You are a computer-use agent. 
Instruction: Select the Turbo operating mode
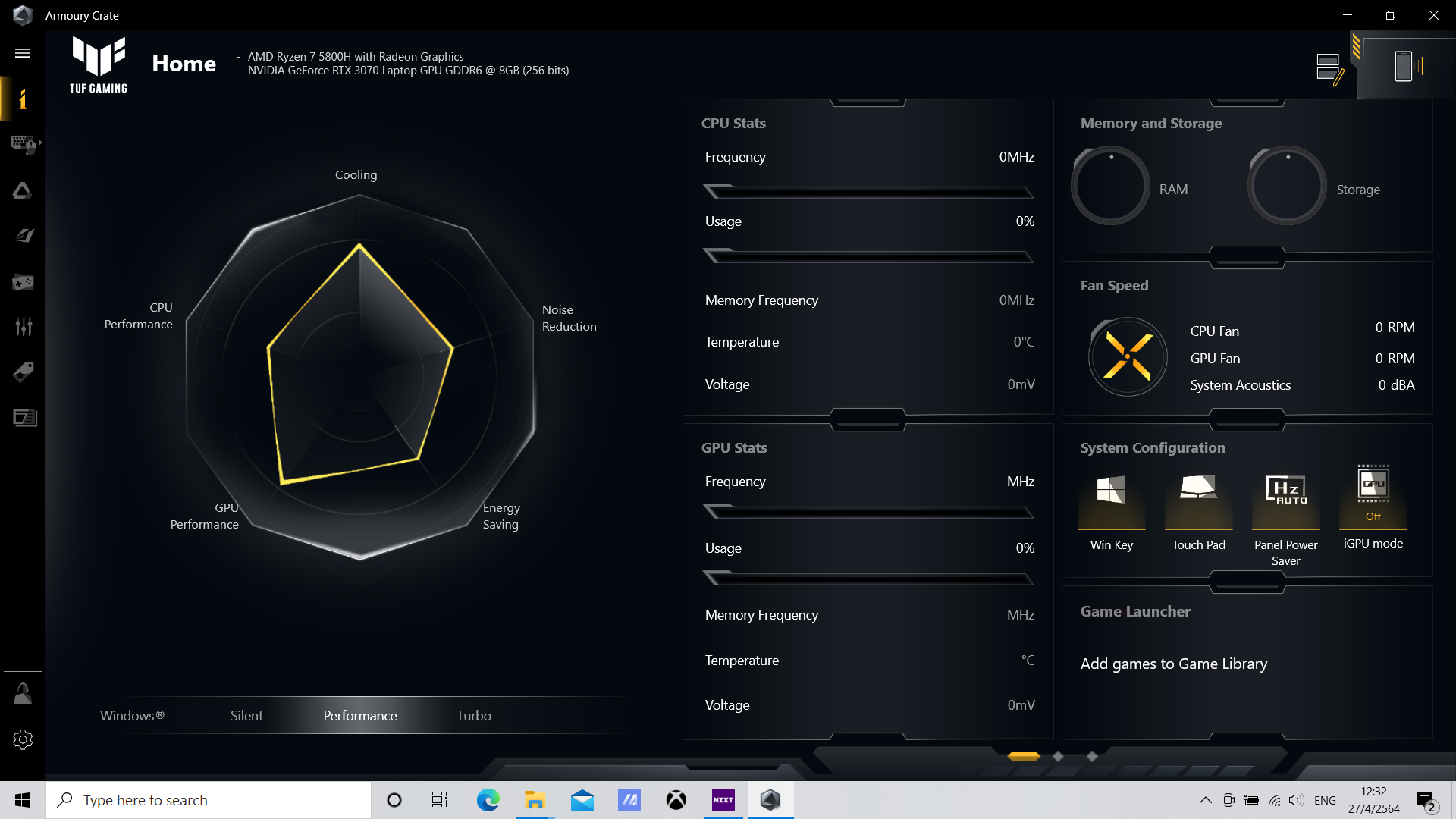pos(474,715)
